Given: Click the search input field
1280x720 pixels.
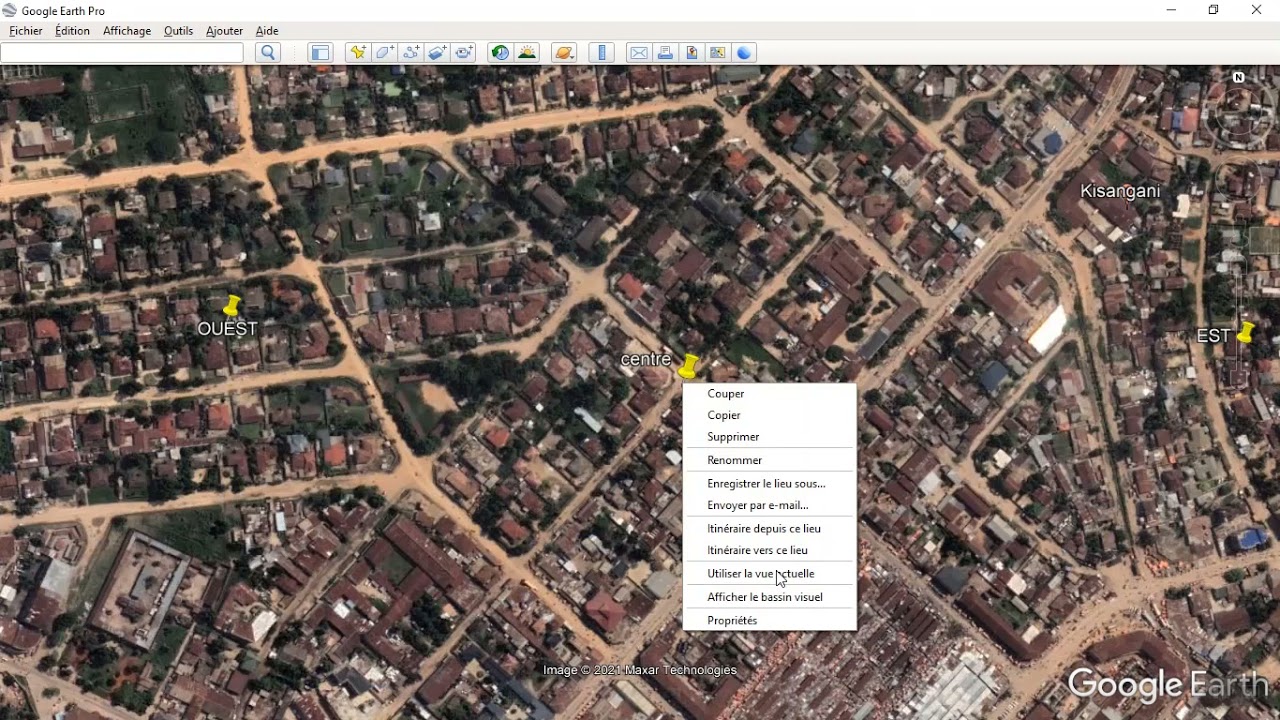Looking at the screenshot, I should (x=122, y=53).
